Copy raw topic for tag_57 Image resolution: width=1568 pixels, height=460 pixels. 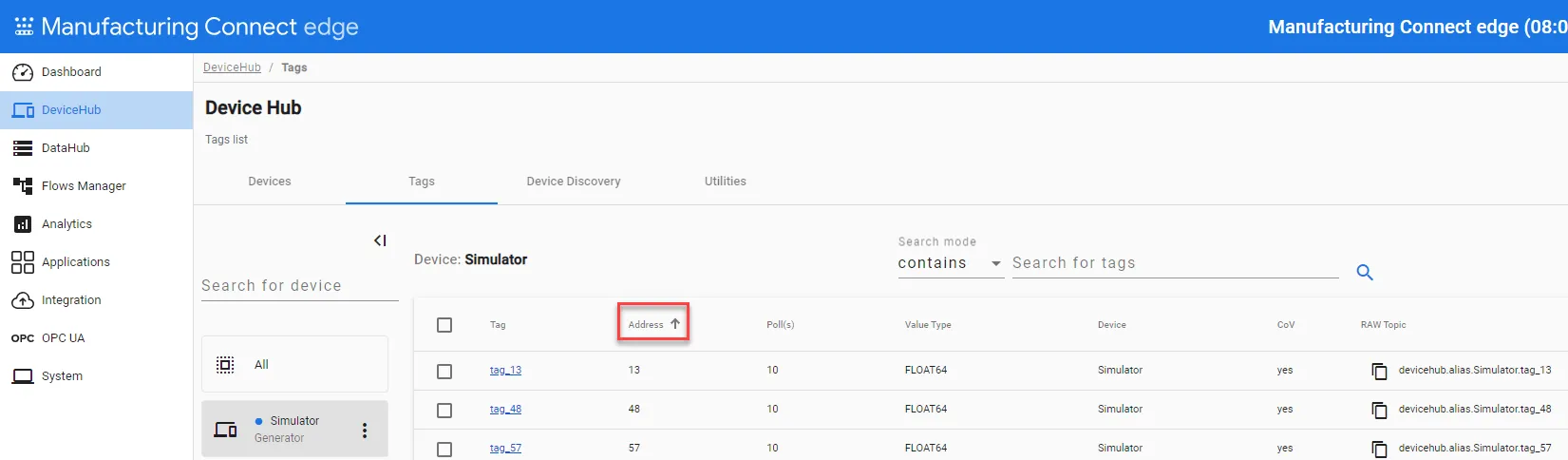click(1379, 449)
